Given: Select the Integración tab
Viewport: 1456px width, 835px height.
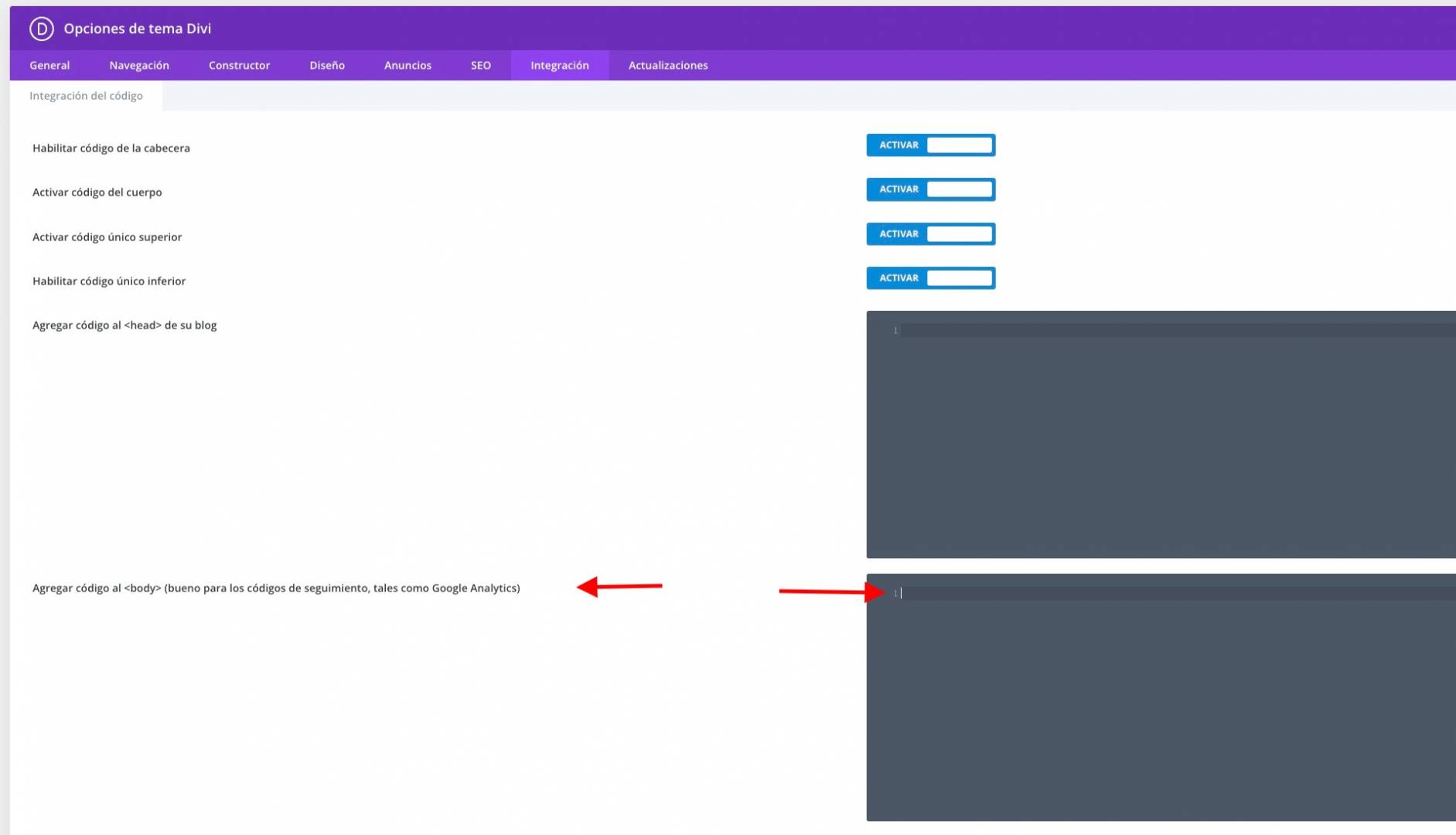Looking at the screenshot, I should (x=560, y=66).
